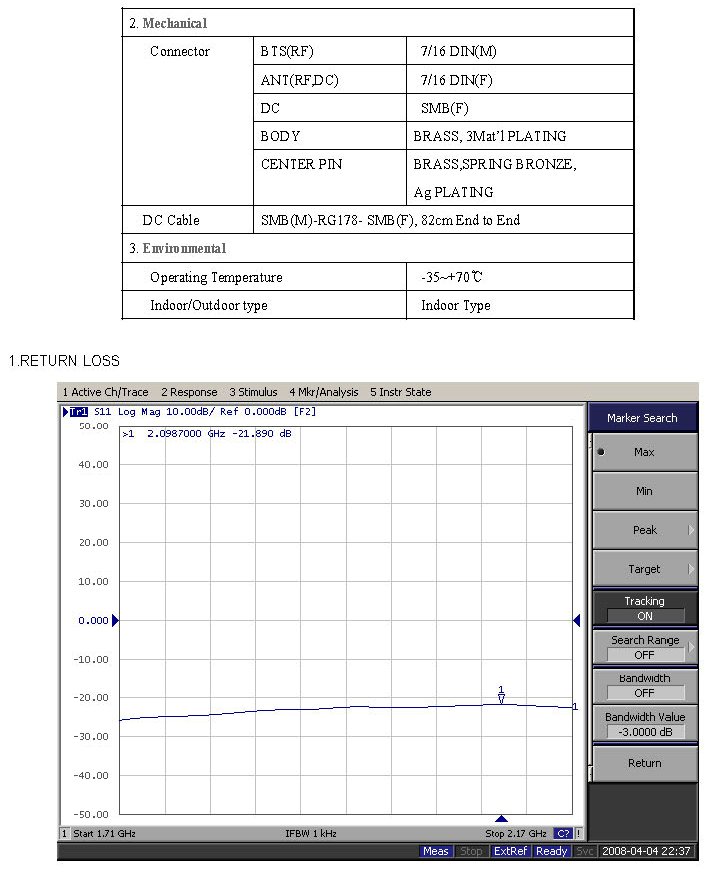
Task: Click the Stop 2.17 GHz label
Action: click(516, 833)
